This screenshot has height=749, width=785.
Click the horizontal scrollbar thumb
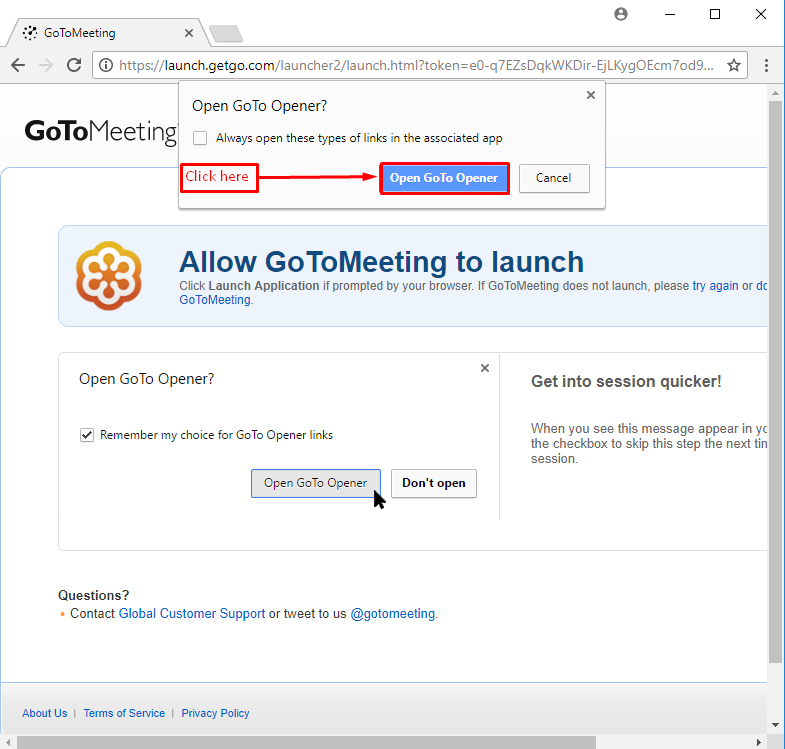click(x=306, y=742)
